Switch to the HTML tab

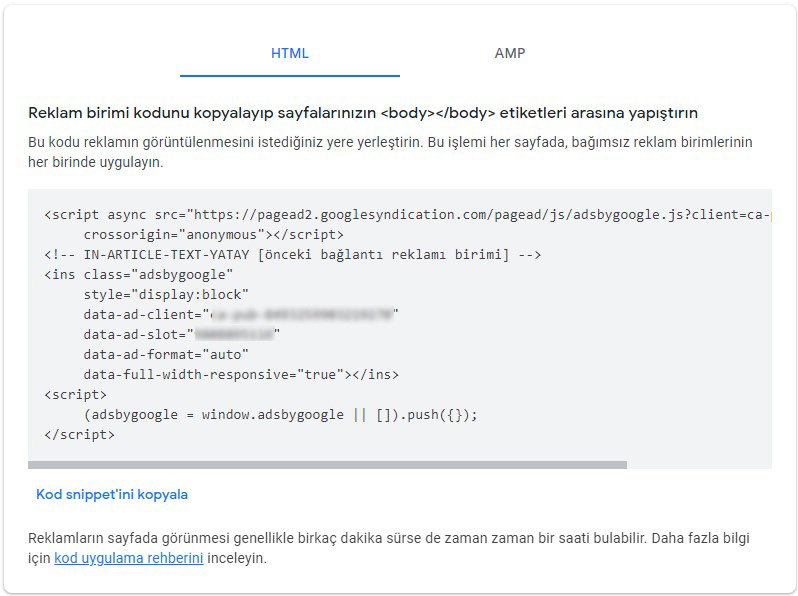point(290,53)
